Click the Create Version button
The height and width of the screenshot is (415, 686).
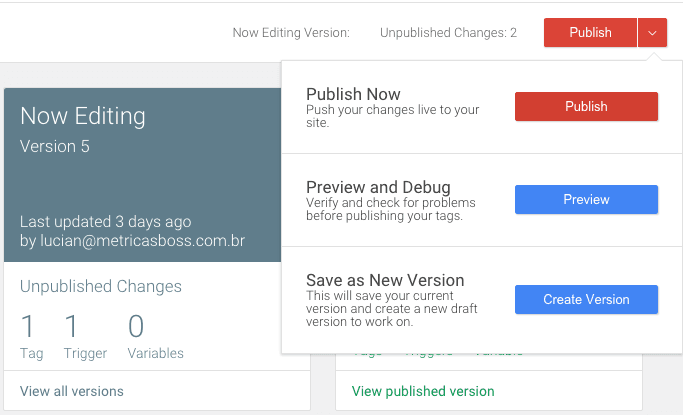586,300
